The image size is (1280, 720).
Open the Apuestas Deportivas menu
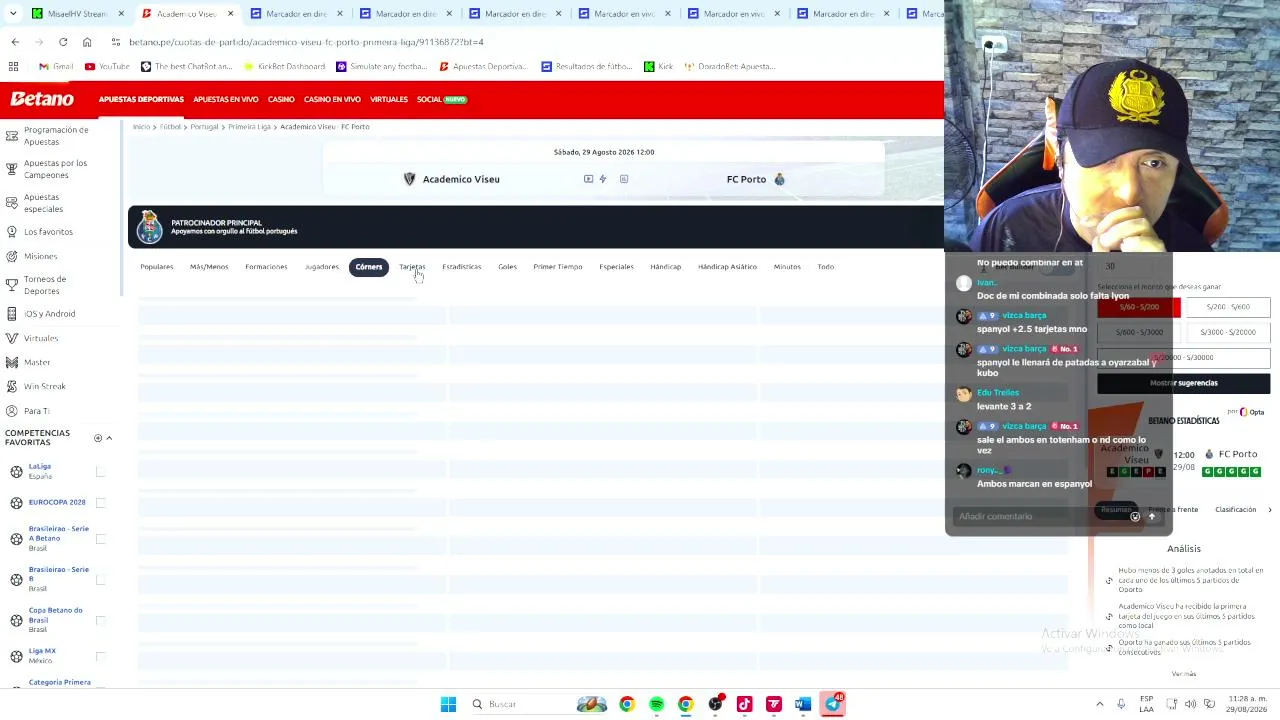tap(141, 99)
